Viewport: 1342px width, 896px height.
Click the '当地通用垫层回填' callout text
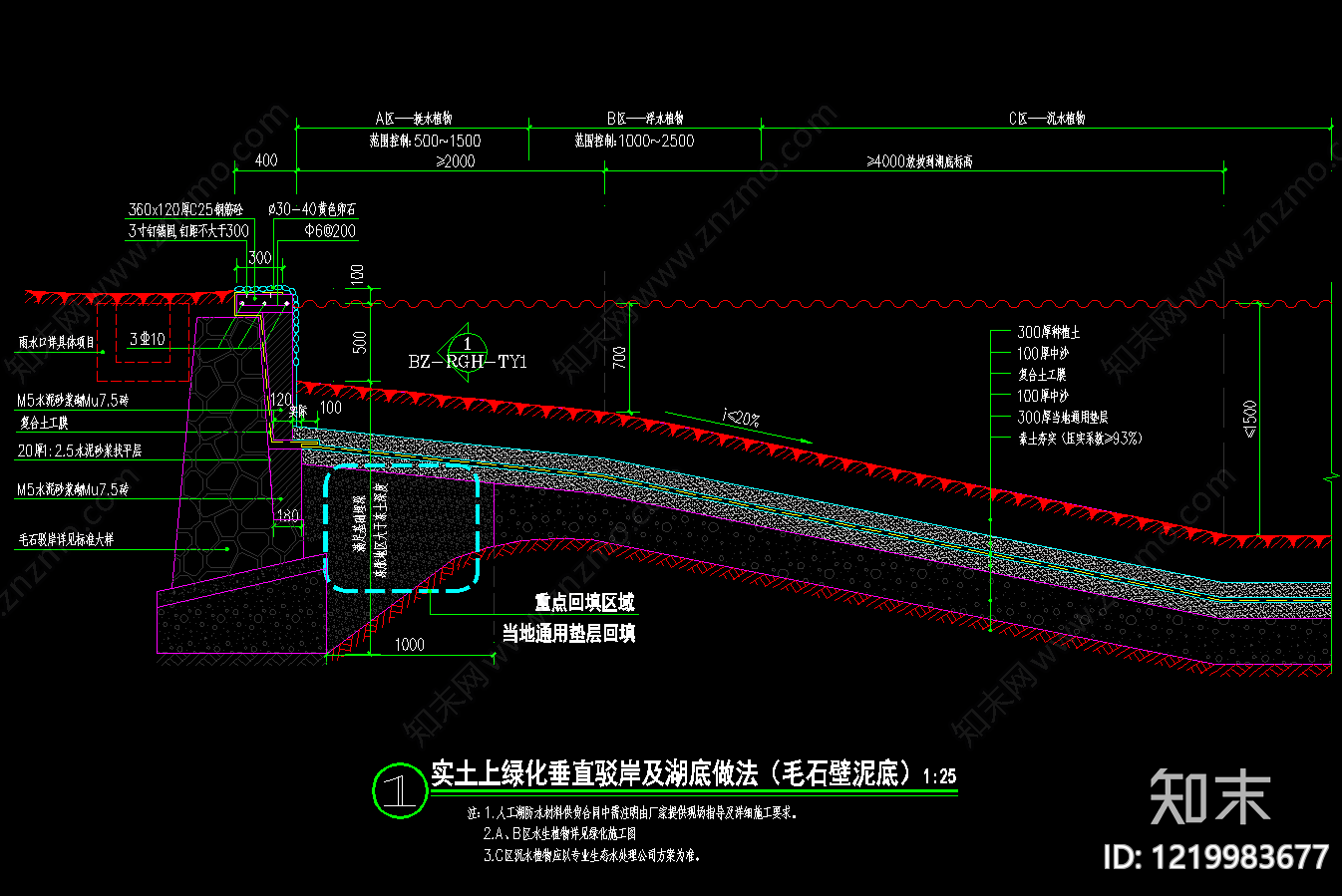coord(568,633)
